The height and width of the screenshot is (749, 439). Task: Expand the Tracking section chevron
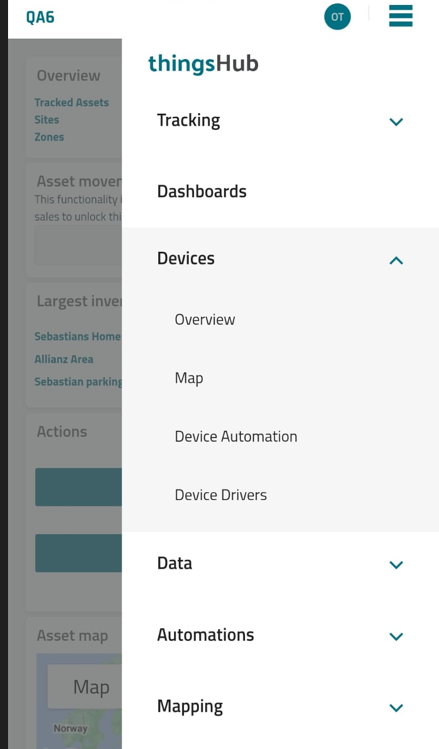(396, 121)
